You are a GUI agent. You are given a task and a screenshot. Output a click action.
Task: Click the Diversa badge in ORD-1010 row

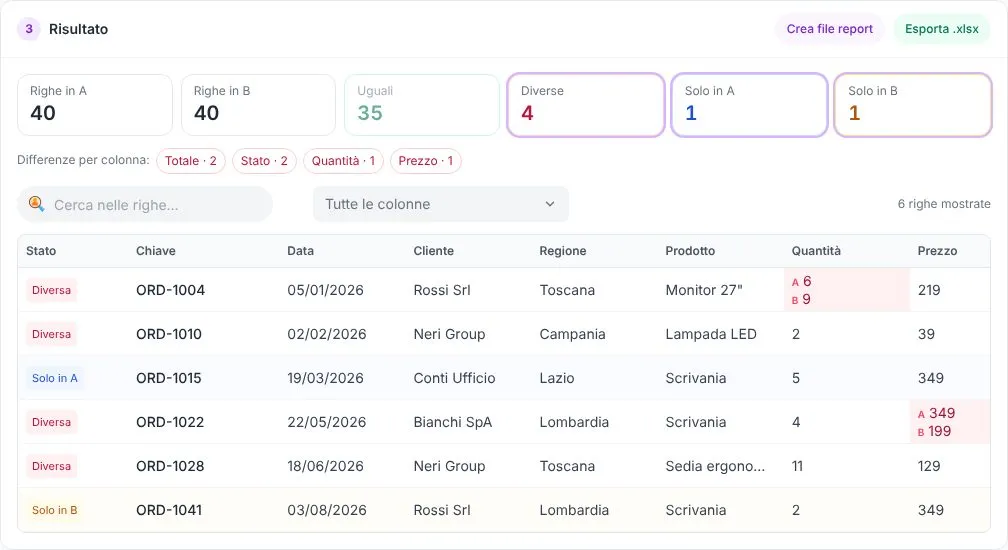coord(51,334)
